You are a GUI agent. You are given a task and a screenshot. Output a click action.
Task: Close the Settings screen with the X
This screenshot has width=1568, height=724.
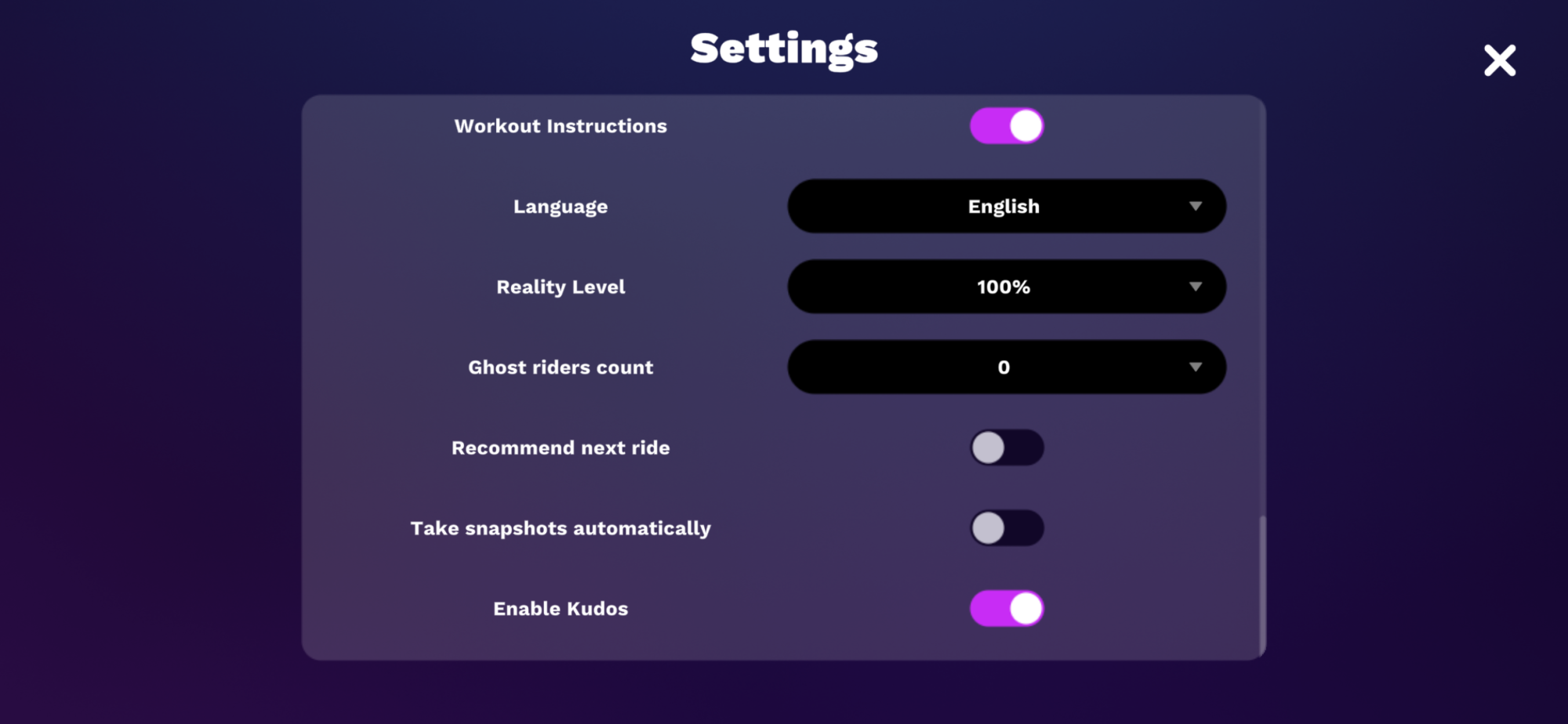[x=1500, y=60]
